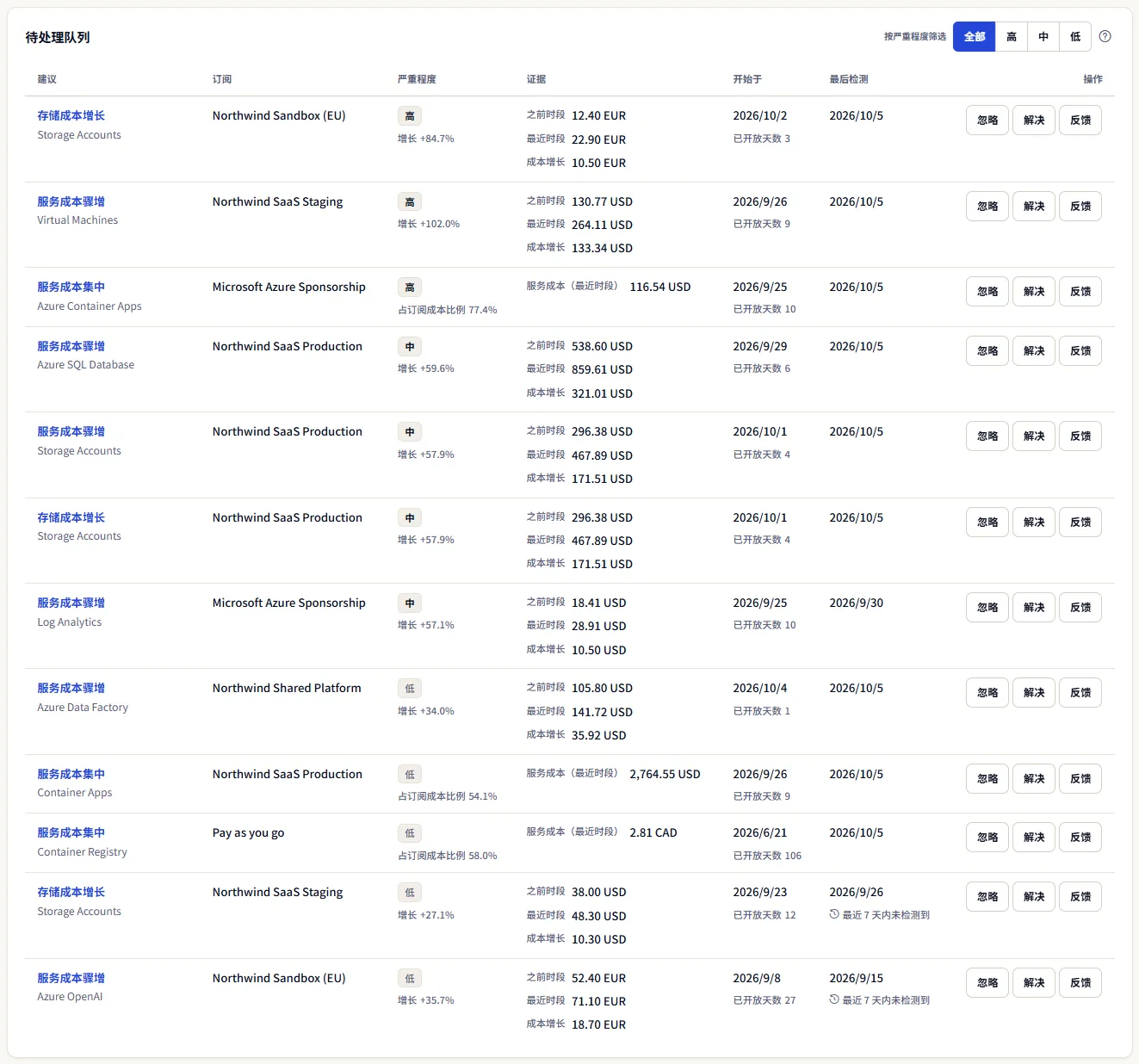Image resolution: width=1139 pixels, height=1064 pixels.
Task: Open 服务成本骤增 link for Azure Data Factory
Action: click(x=71, y=688)
